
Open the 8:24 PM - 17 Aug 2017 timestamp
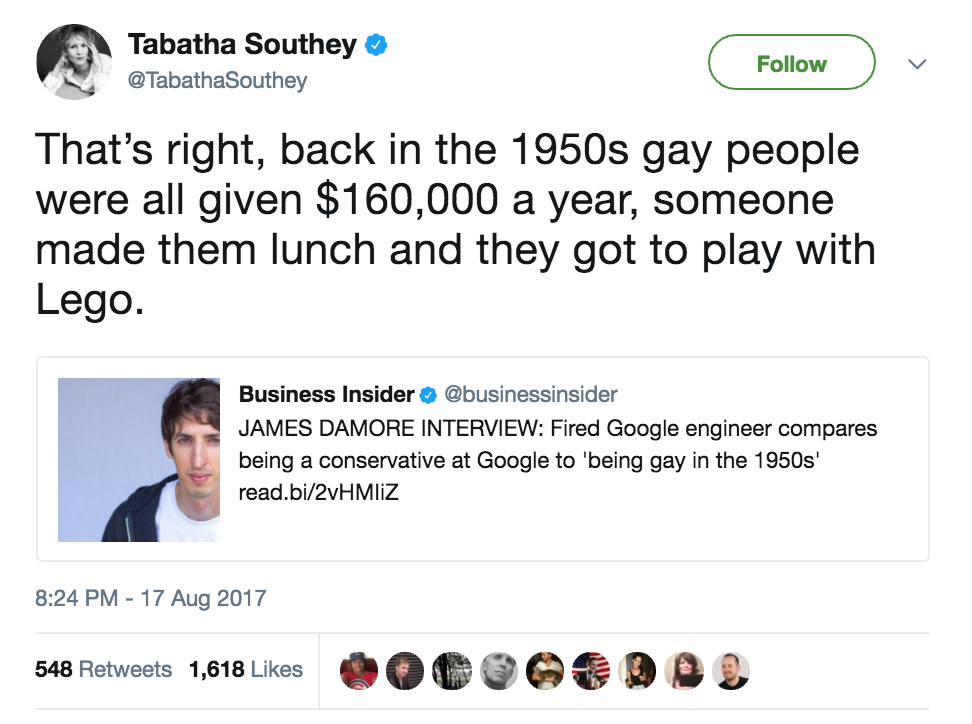[x=151, y=598]
